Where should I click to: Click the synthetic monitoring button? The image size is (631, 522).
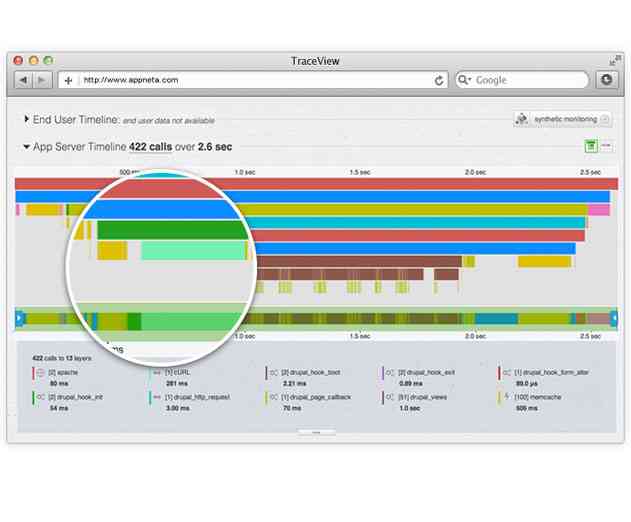[562, 119]
